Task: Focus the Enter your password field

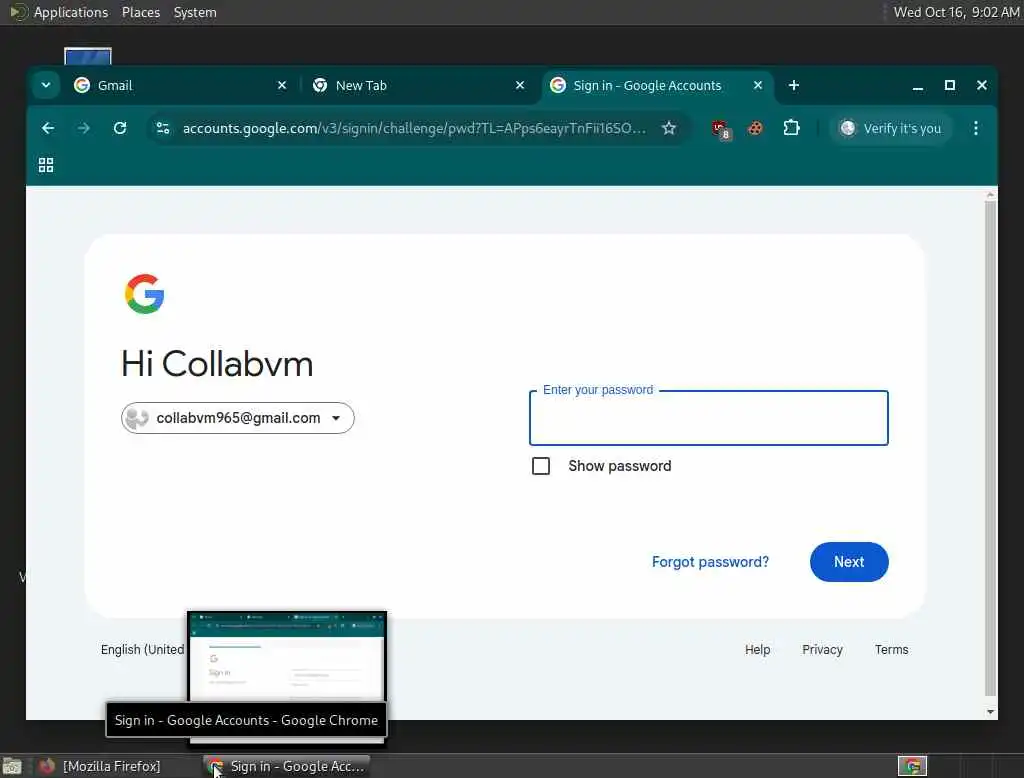Action: [x=709, y=418]
